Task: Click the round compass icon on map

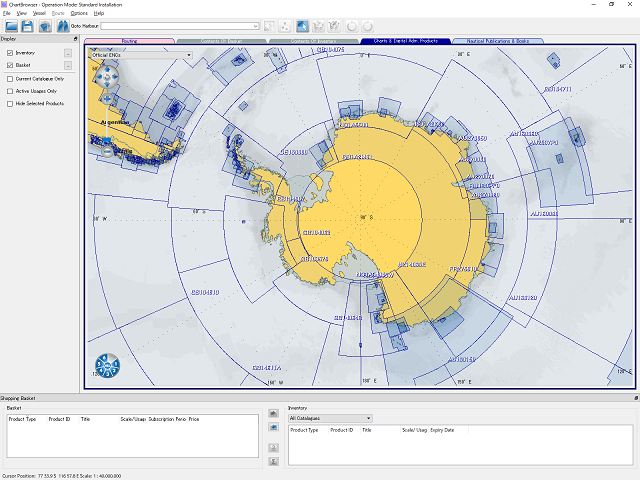Action: (107, 366)
